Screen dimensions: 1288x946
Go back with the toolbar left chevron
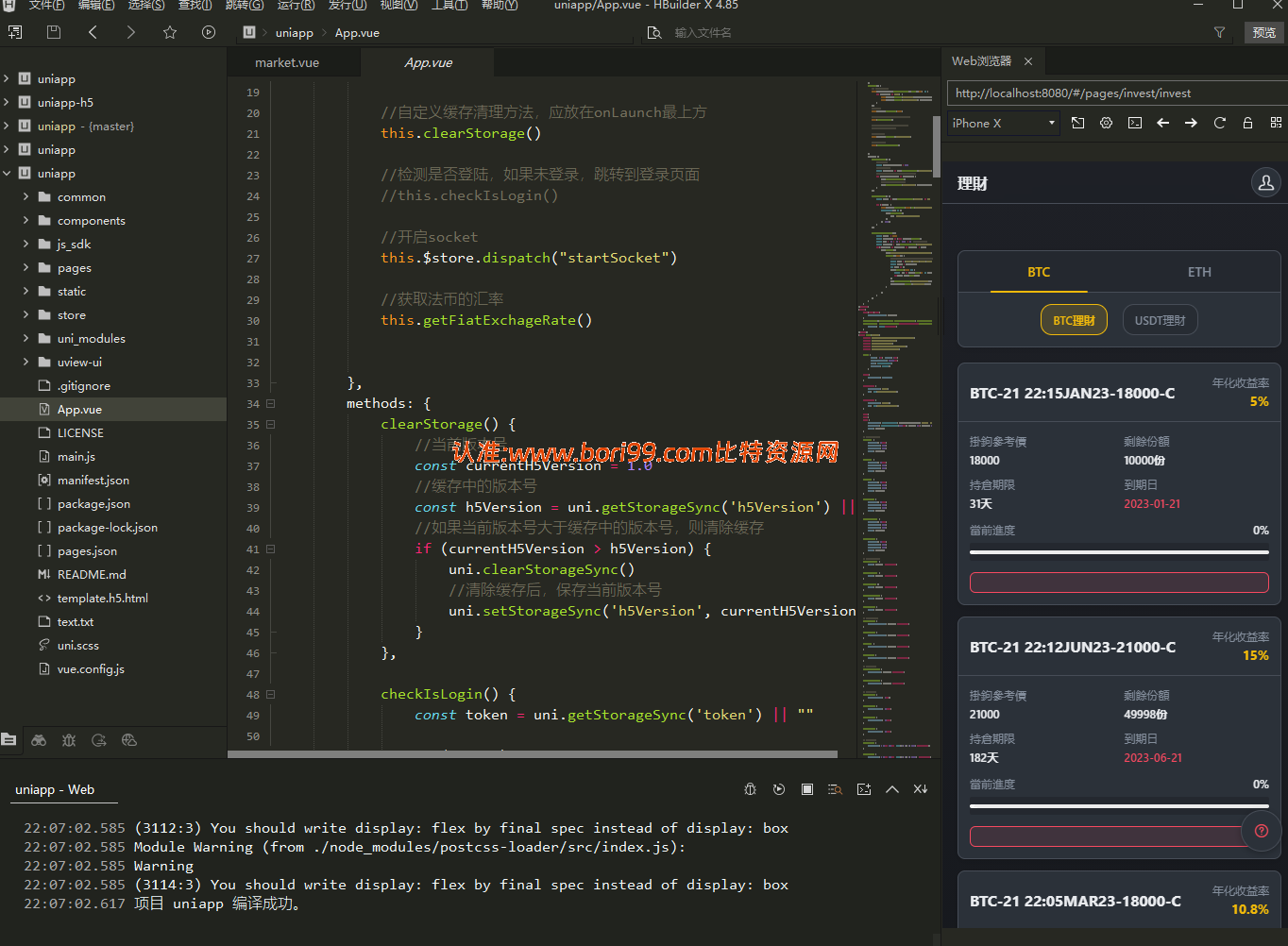coord(93,32)
